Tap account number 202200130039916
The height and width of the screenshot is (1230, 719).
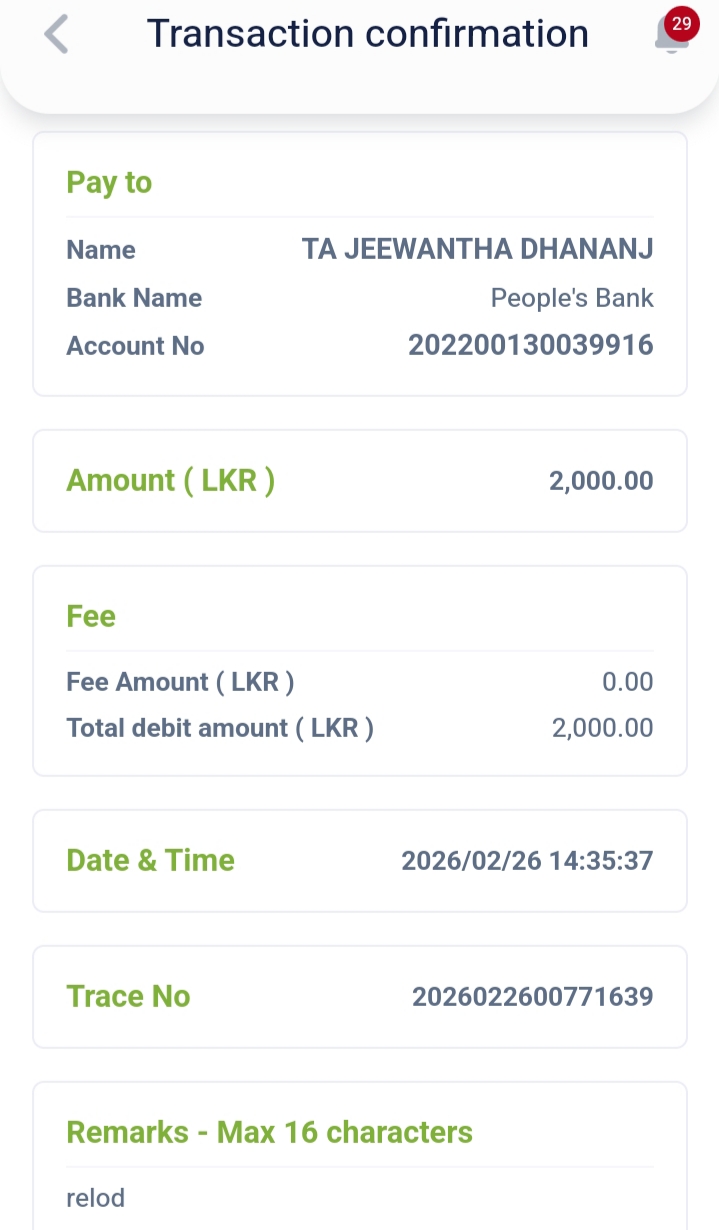(530, 346)
